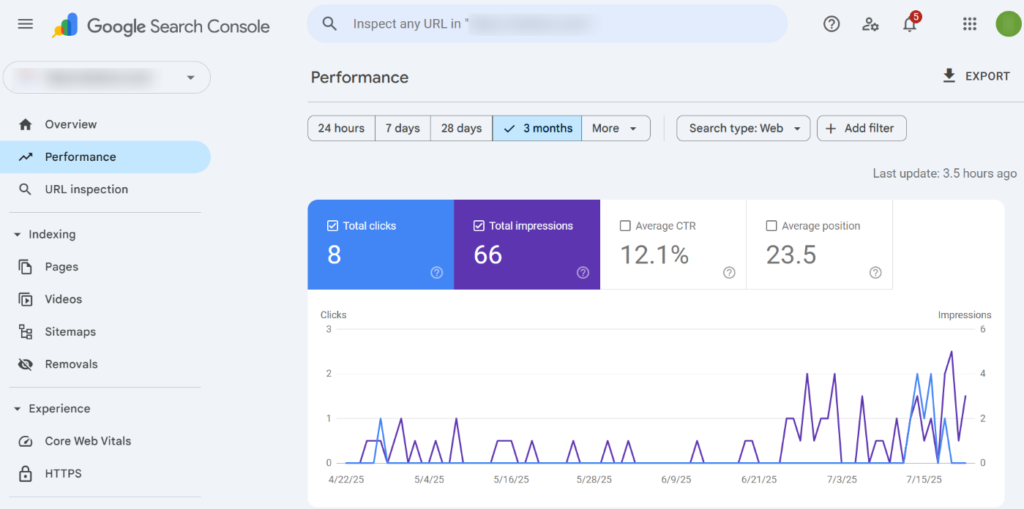Open Sitemaps in sidebar
Image resolution: width=1024 pixels, height=509 pixels.
click(105, 332)
